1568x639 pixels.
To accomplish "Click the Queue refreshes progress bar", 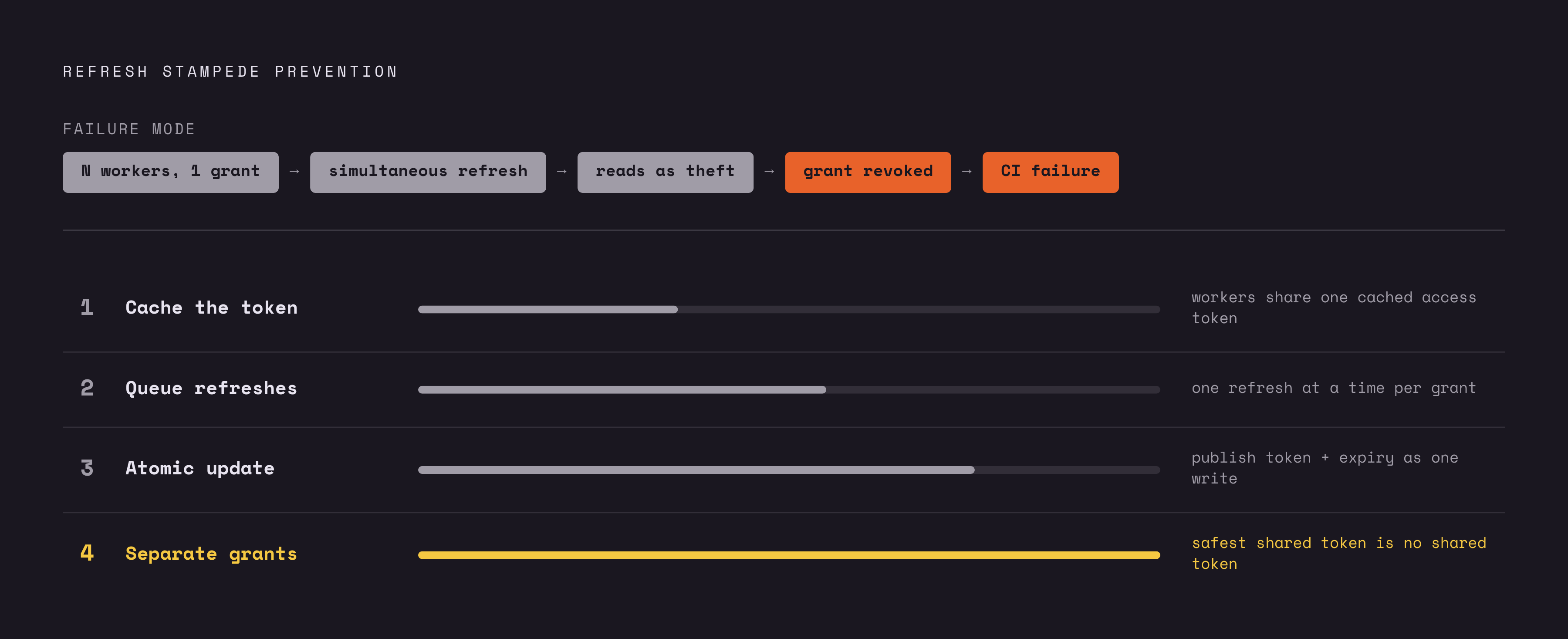I will click(789, 389).
